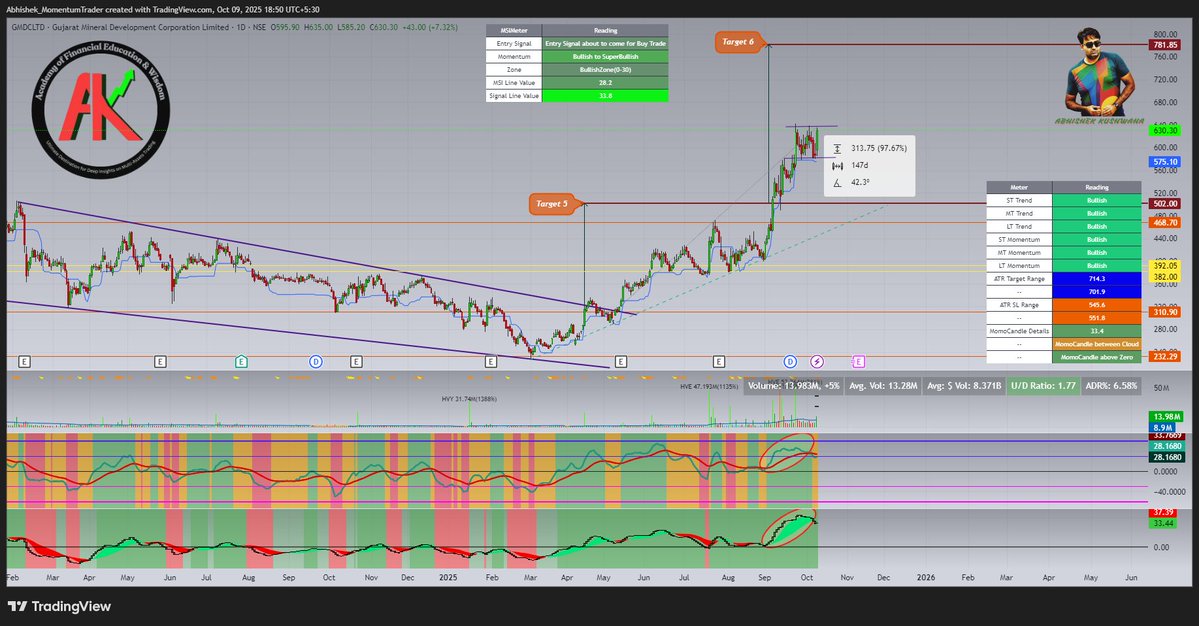Click the earnings E marker near late October 2024
Screen dimensions: 1199x626
[x=356, y=362]
